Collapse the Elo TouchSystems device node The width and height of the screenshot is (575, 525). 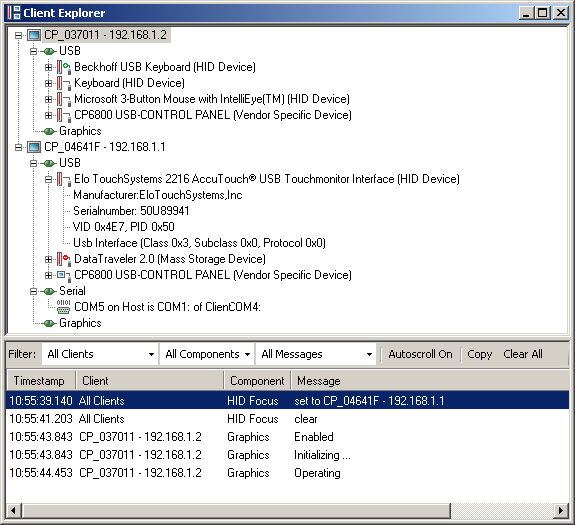point(48,179)
